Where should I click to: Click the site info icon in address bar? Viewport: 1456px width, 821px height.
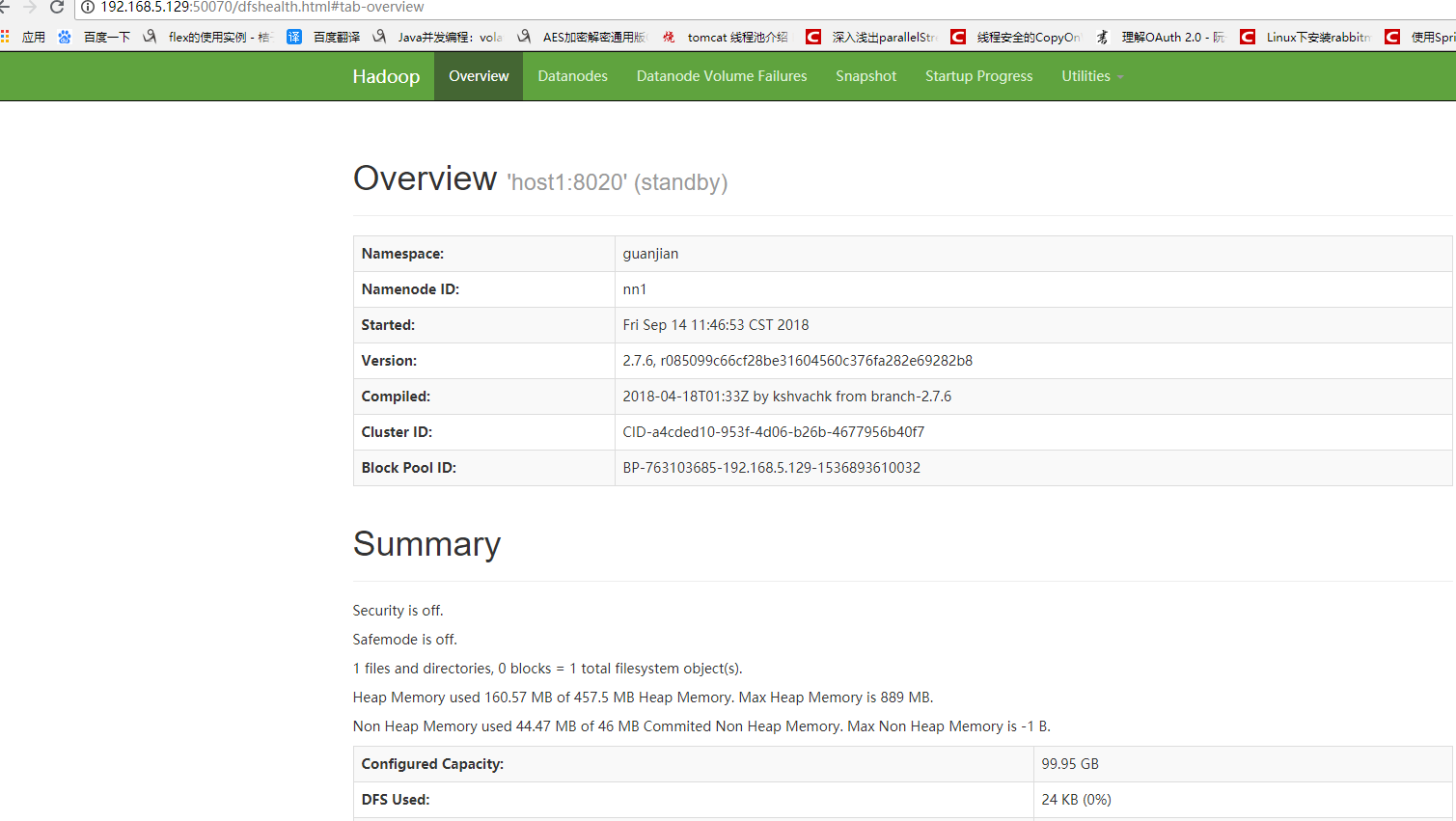click(88, 7)
